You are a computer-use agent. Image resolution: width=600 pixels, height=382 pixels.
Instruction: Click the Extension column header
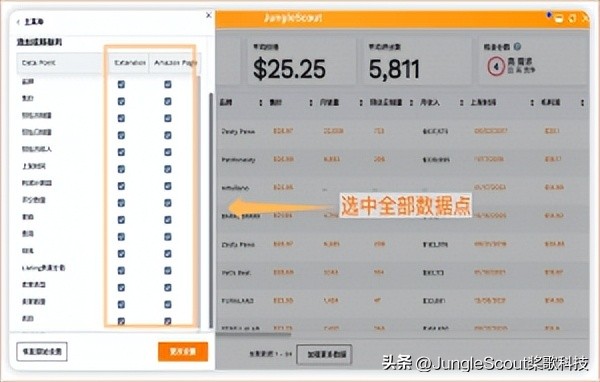click(x=130, y=63)
